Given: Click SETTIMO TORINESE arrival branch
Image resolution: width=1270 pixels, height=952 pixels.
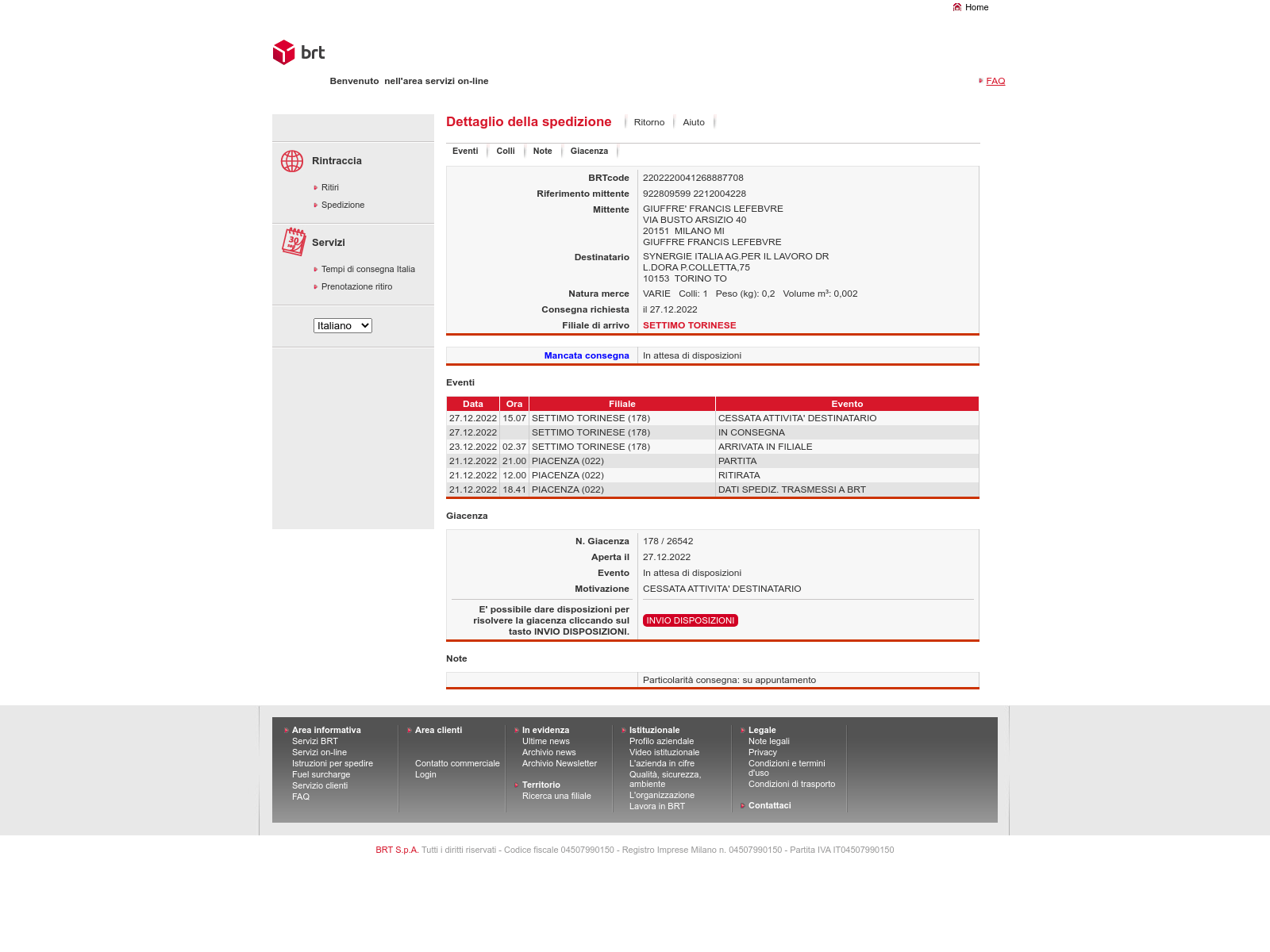Looking at the screenshot, I should click(690, 325).
